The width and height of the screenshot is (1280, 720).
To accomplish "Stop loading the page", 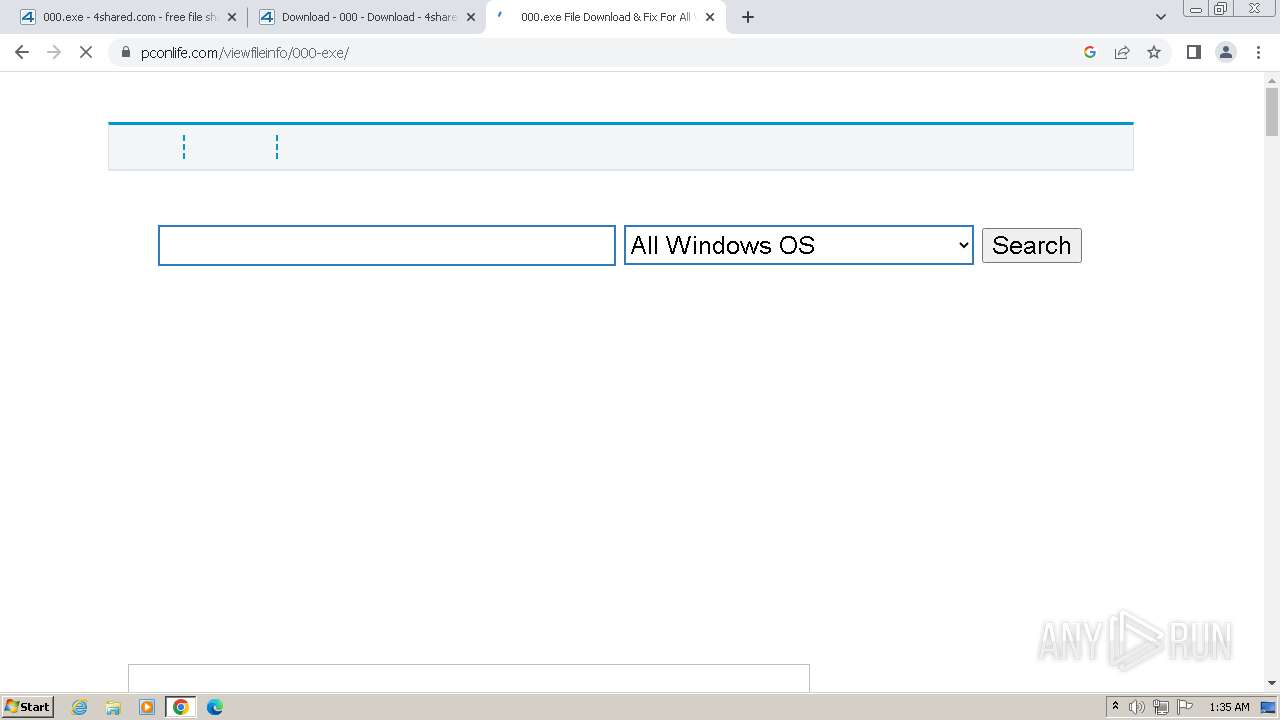I will pos(86,52).
